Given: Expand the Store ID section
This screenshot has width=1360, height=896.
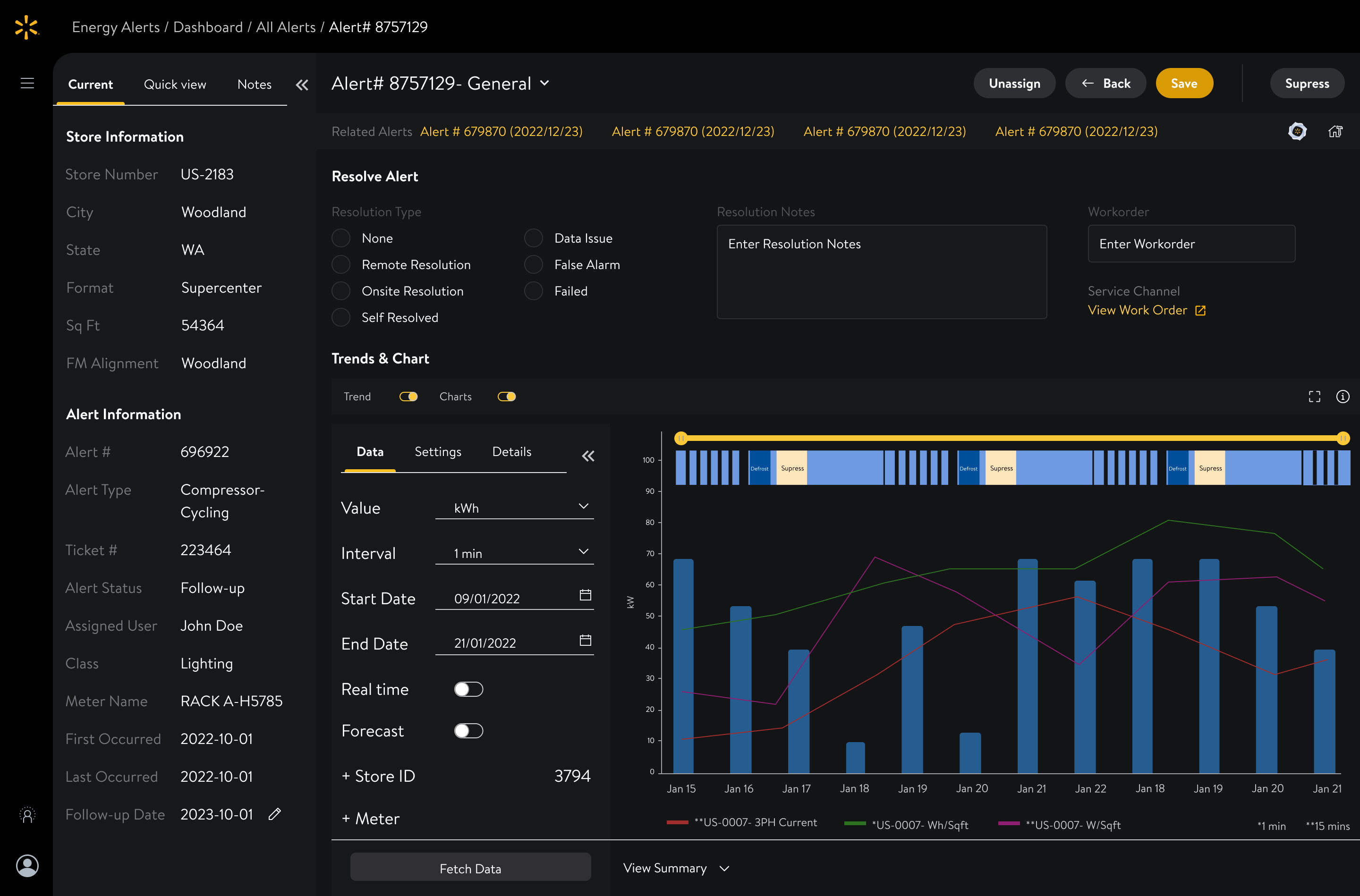Looking at the screenshot, I should point(378,776).
